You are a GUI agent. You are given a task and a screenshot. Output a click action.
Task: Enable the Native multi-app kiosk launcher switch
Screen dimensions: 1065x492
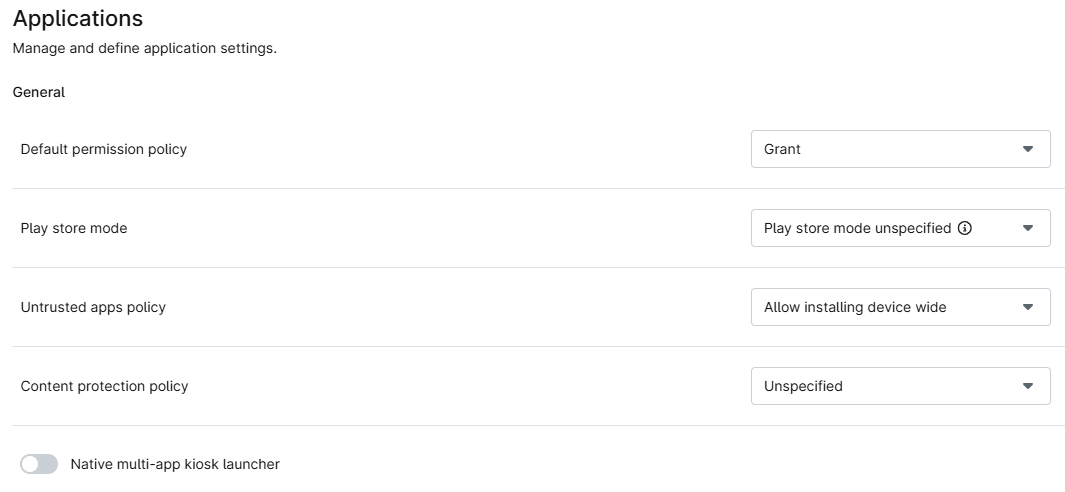tap(39, 464)
